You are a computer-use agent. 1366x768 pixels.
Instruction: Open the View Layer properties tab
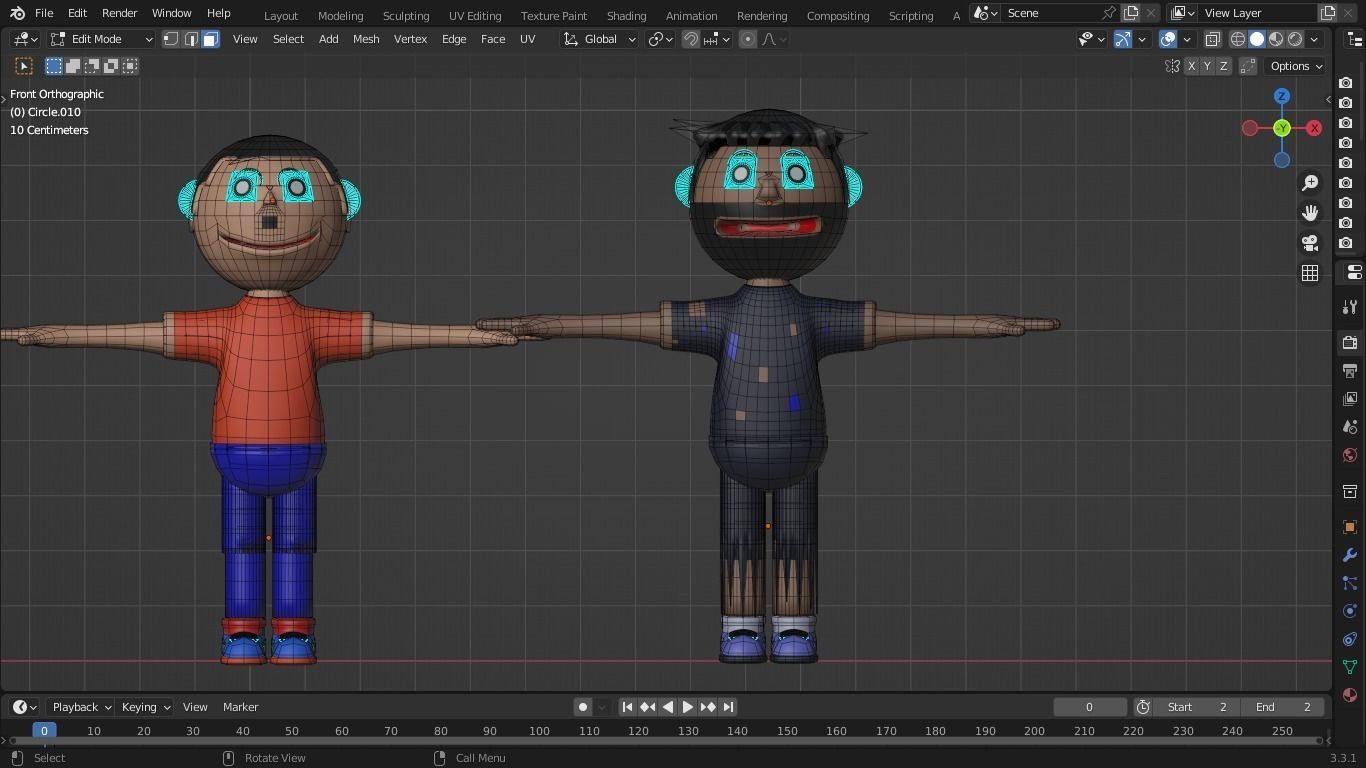click(x=1350, y=399)
